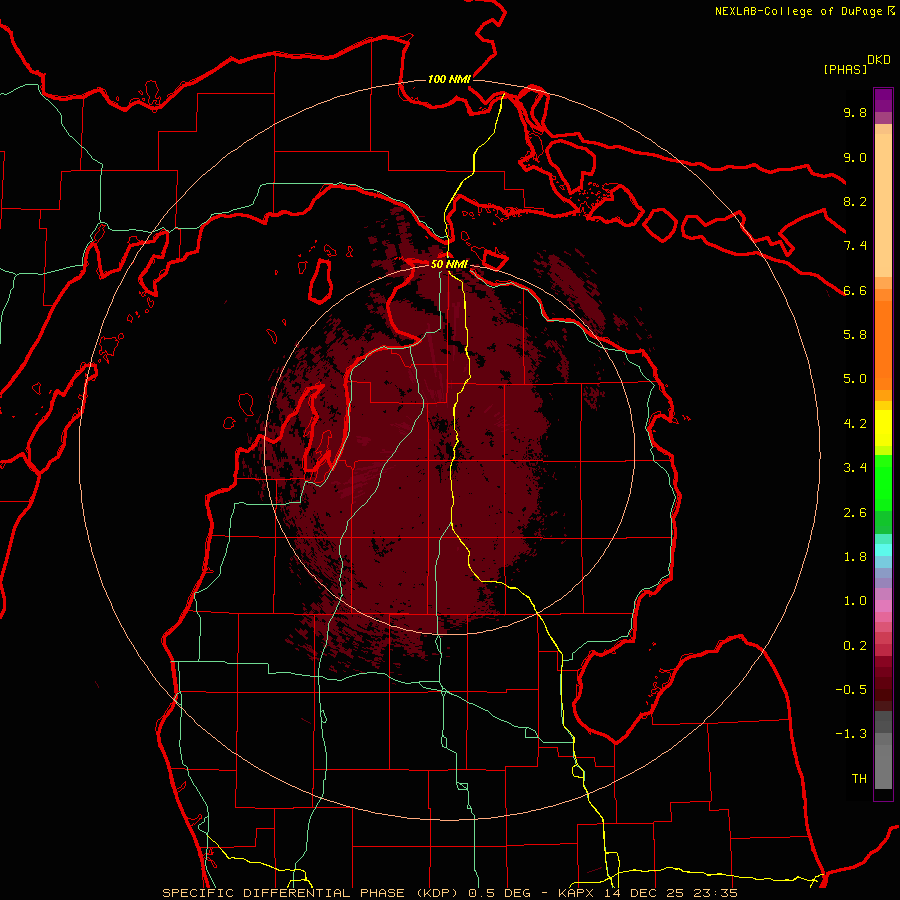Click the 4.2 legend value

tap(855, 424)
